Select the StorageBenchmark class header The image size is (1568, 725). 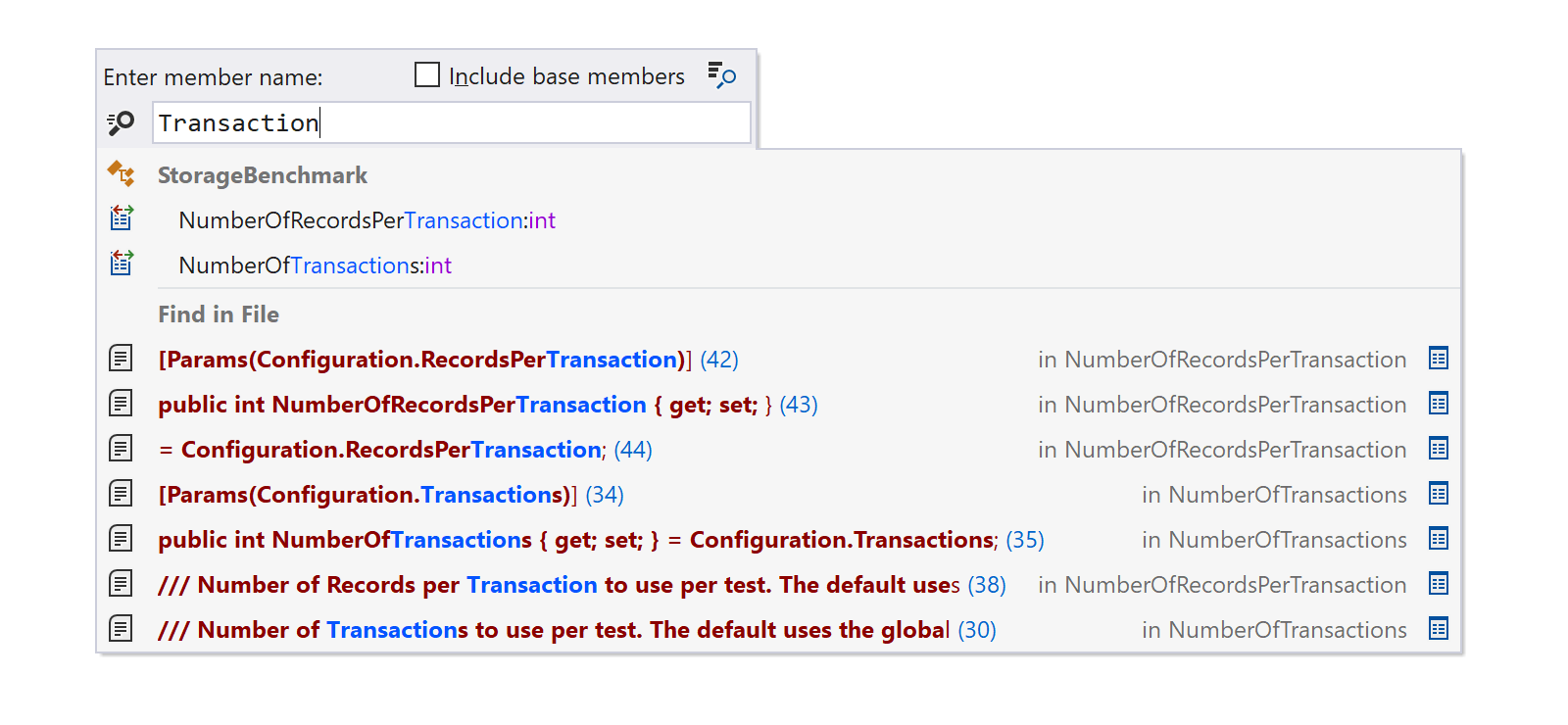click(263, 175)
